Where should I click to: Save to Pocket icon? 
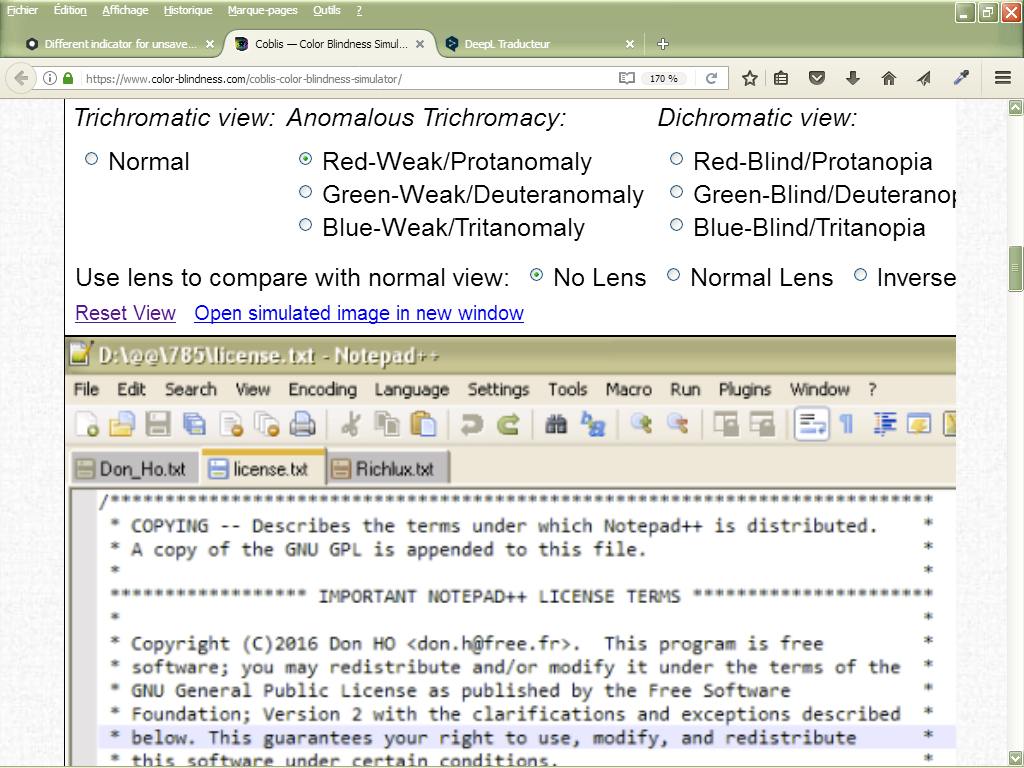coord(816,78)
